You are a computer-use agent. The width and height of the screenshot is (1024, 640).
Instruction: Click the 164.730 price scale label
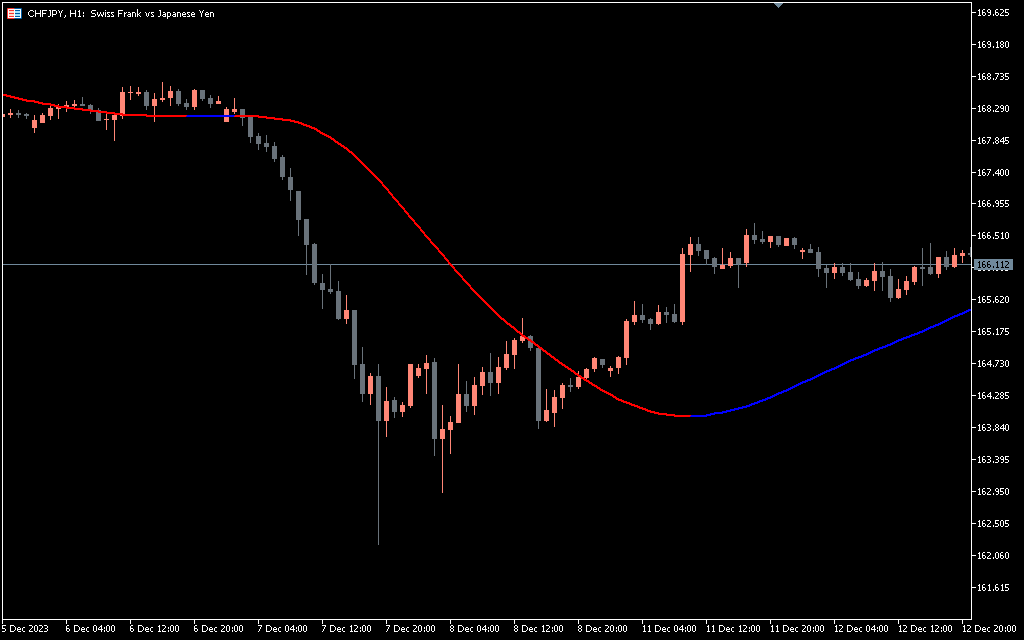point(993,364)
